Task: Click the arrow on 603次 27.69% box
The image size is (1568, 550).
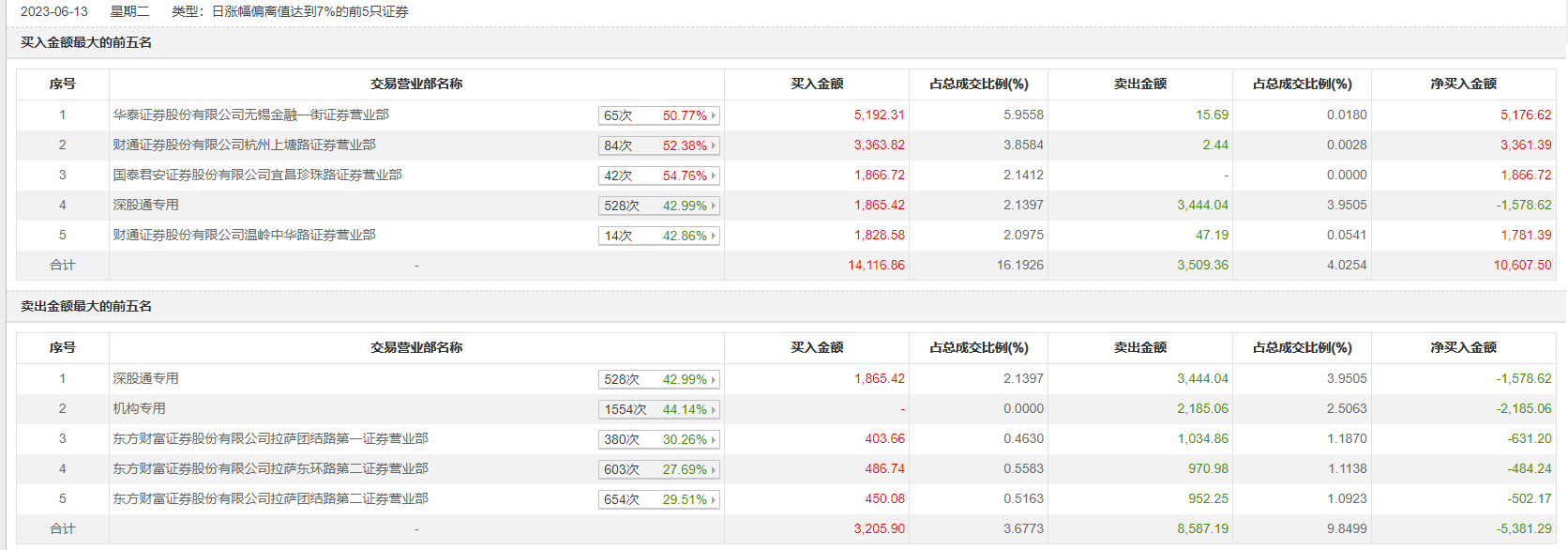Action: 714,469
